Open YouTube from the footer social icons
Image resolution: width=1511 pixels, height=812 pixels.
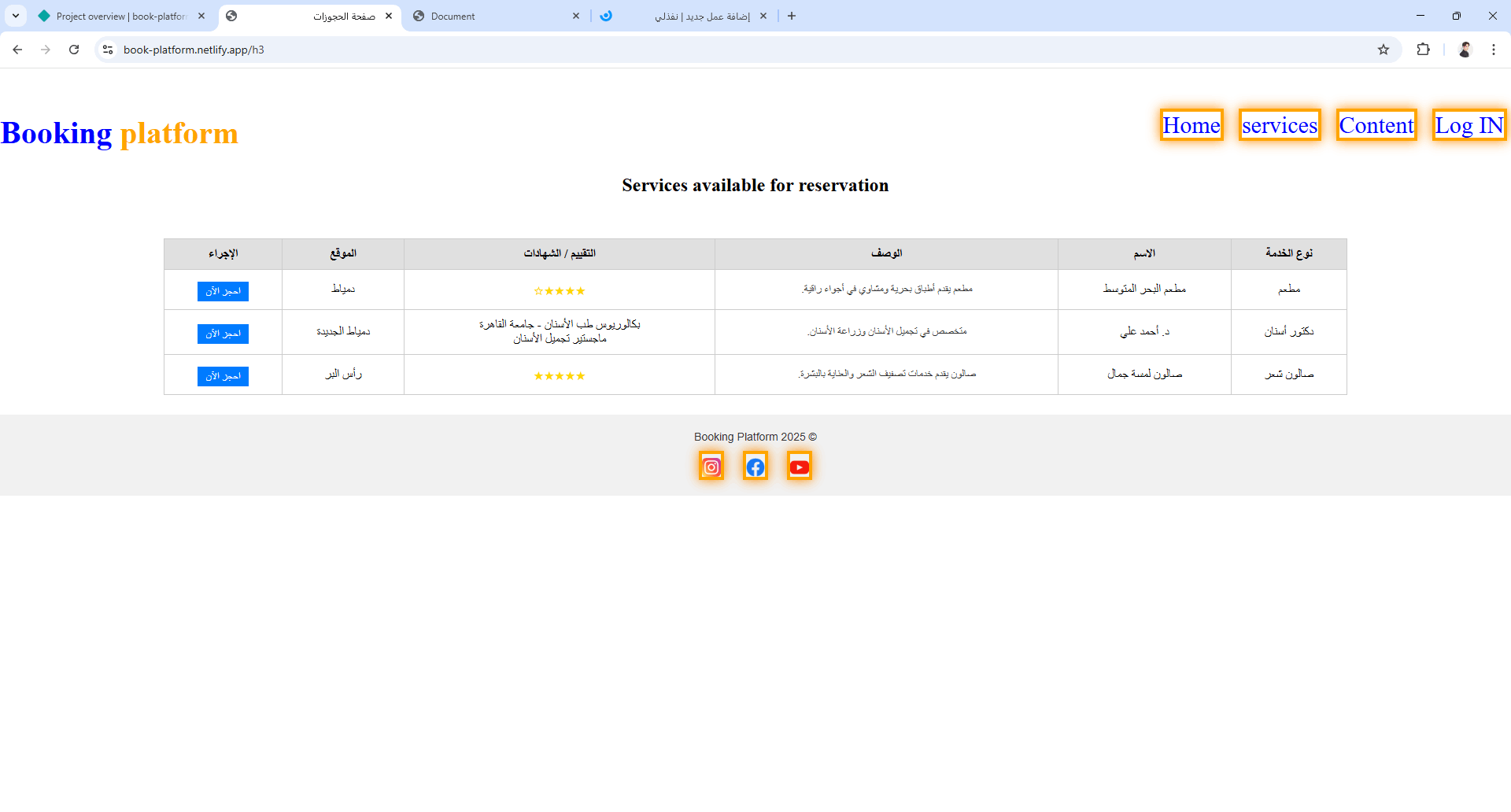(x=800, y=465)
